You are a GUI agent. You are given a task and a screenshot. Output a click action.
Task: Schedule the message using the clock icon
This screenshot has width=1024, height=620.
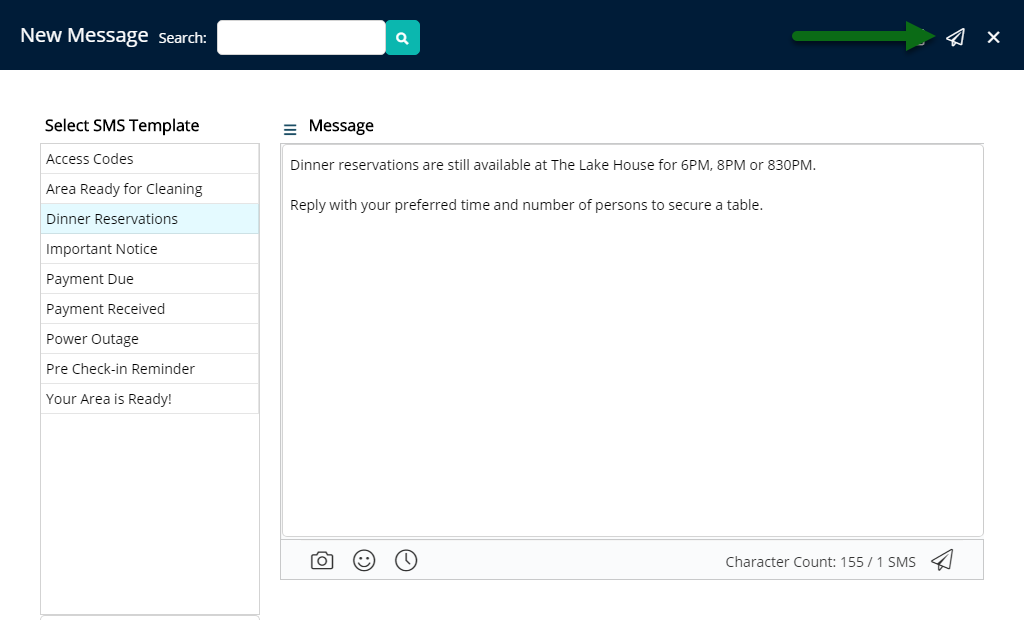tap(406, 560)
